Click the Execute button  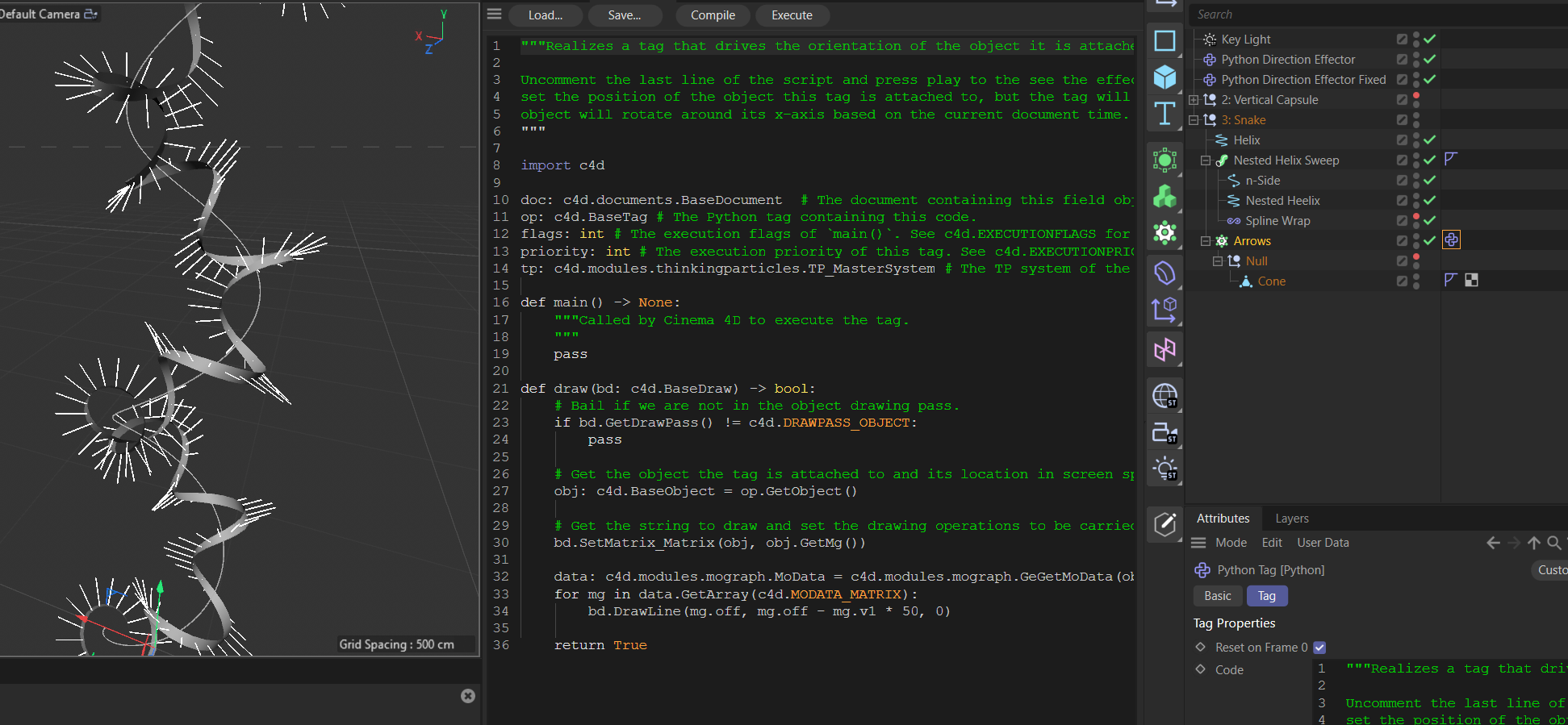click(x=792, y=15)
